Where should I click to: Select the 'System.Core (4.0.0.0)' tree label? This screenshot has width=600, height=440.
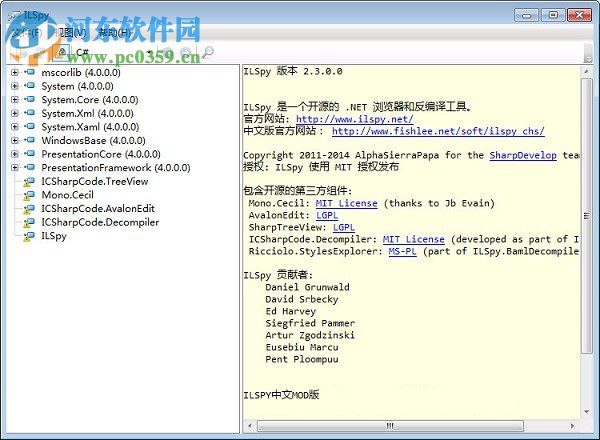click(x=90, y=99)
